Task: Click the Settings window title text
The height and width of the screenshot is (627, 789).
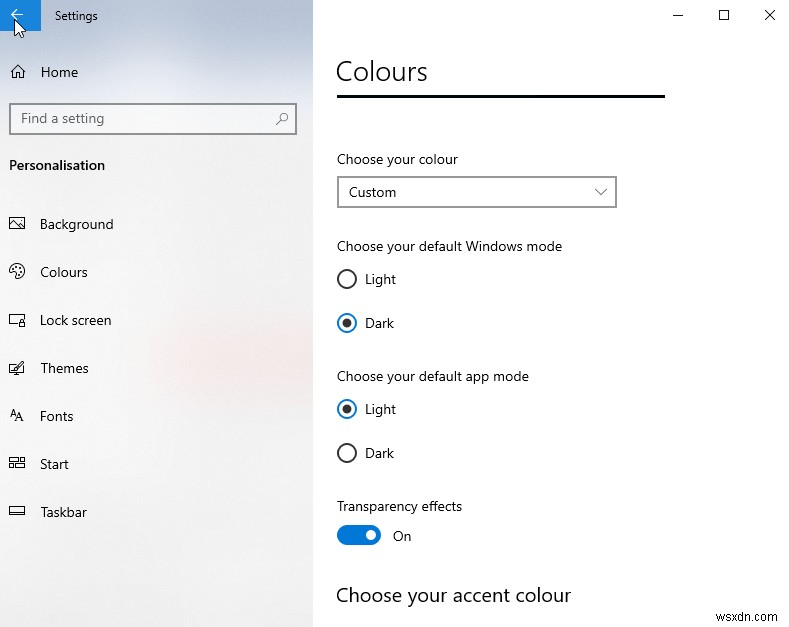Action: click(x=76, y=16)
